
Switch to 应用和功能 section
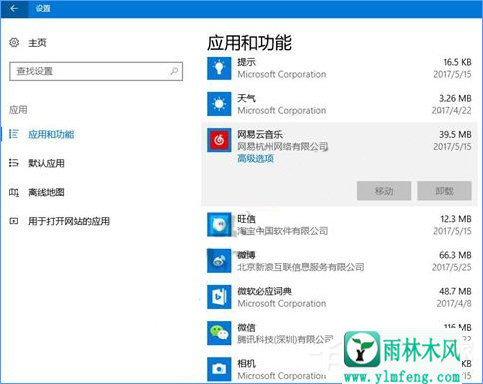click(51, 134)
